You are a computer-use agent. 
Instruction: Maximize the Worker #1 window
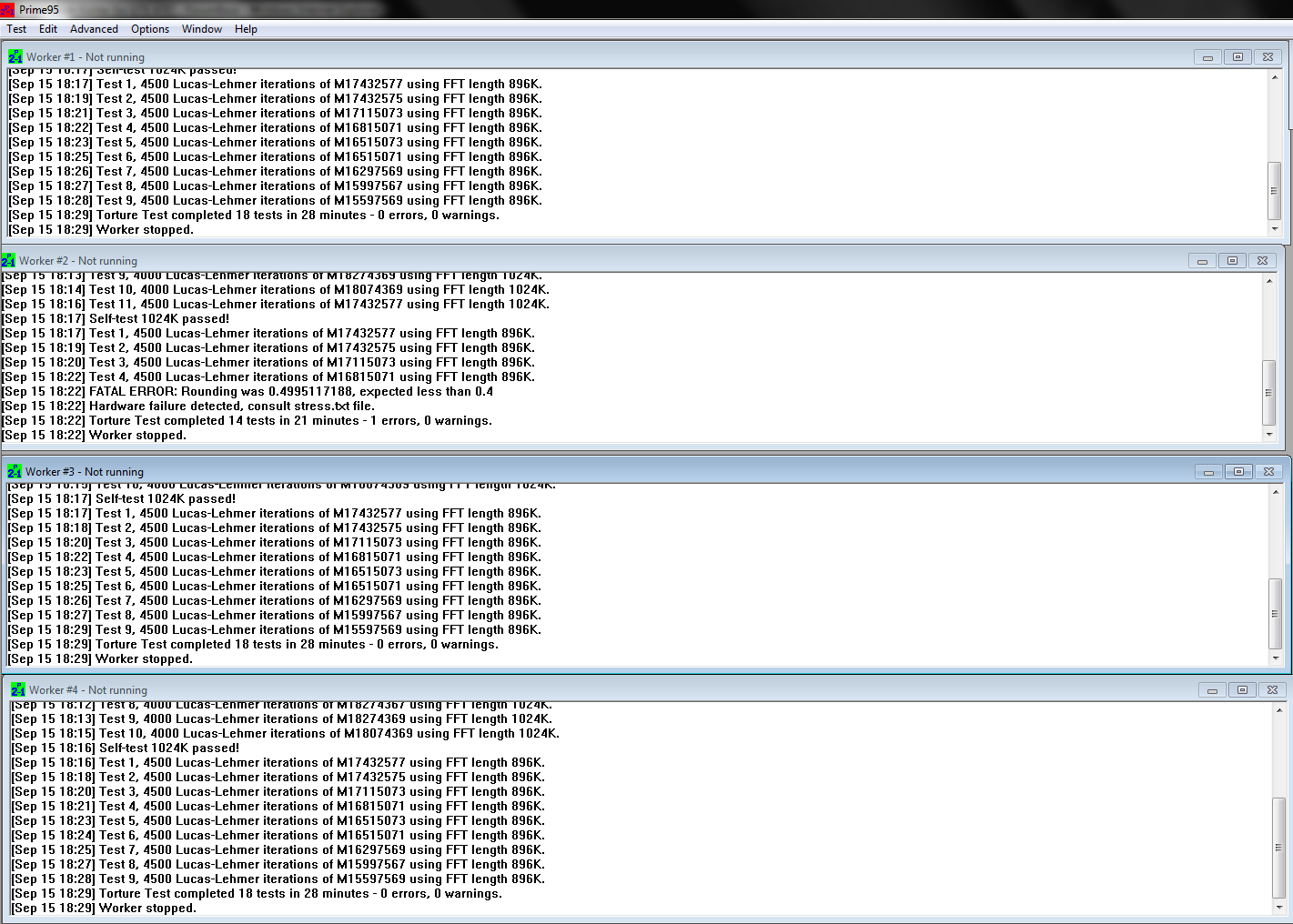point(1237,56)
